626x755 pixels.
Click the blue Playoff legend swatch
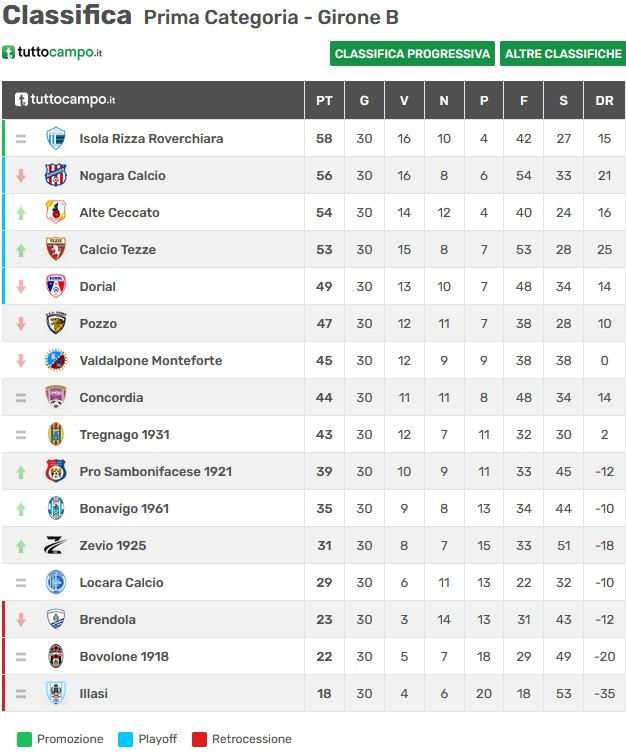(x=124, y=739)
